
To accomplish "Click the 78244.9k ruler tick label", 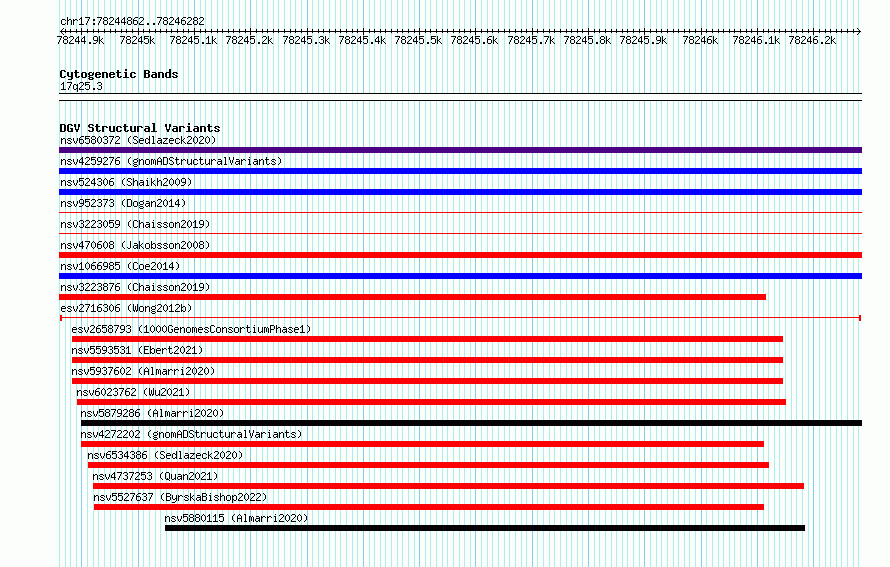I will coord(81,40).
